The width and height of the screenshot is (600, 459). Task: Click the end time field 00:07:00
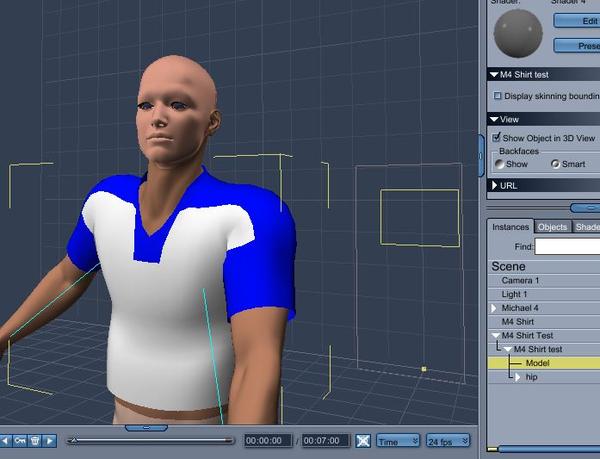point(326,441)
